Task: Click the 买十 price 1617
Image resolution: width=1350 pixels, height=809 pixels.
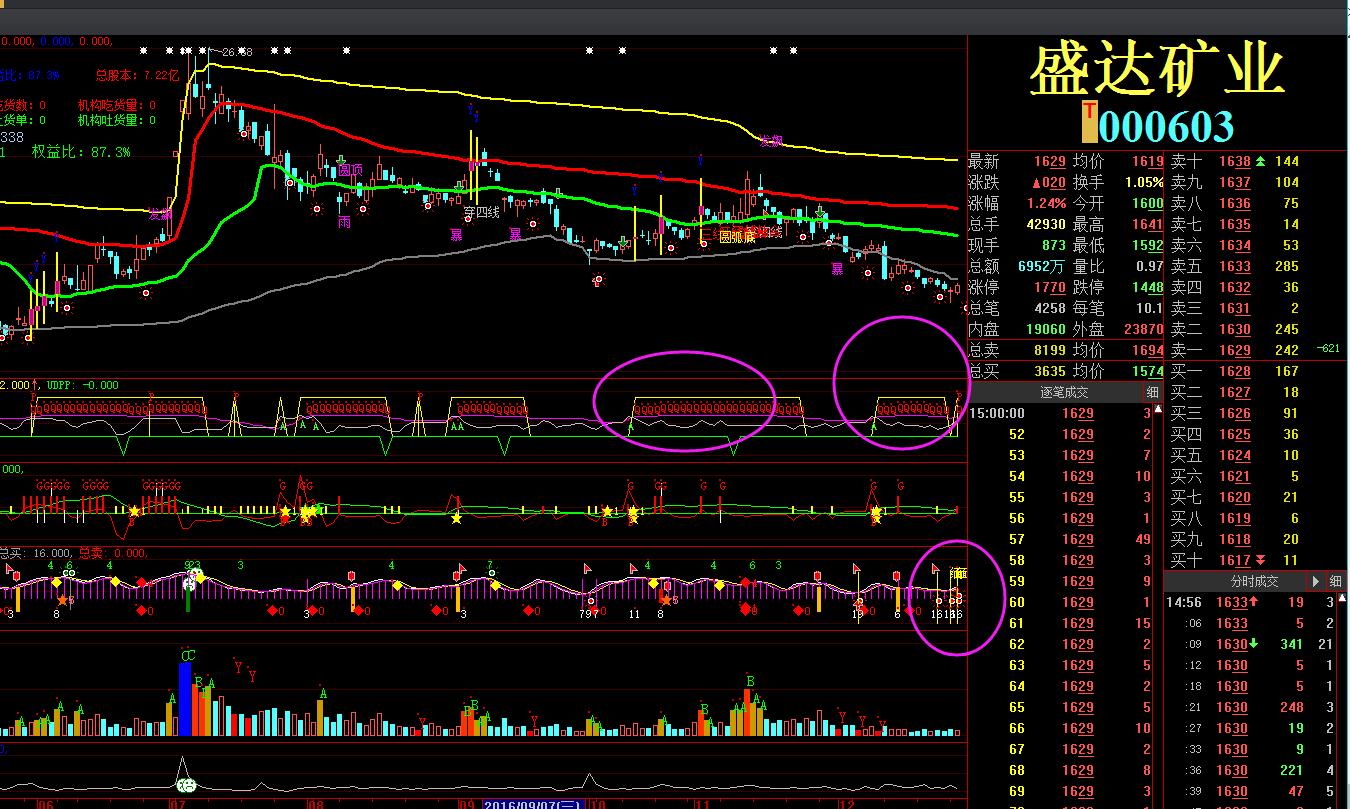Action: 1235,560
